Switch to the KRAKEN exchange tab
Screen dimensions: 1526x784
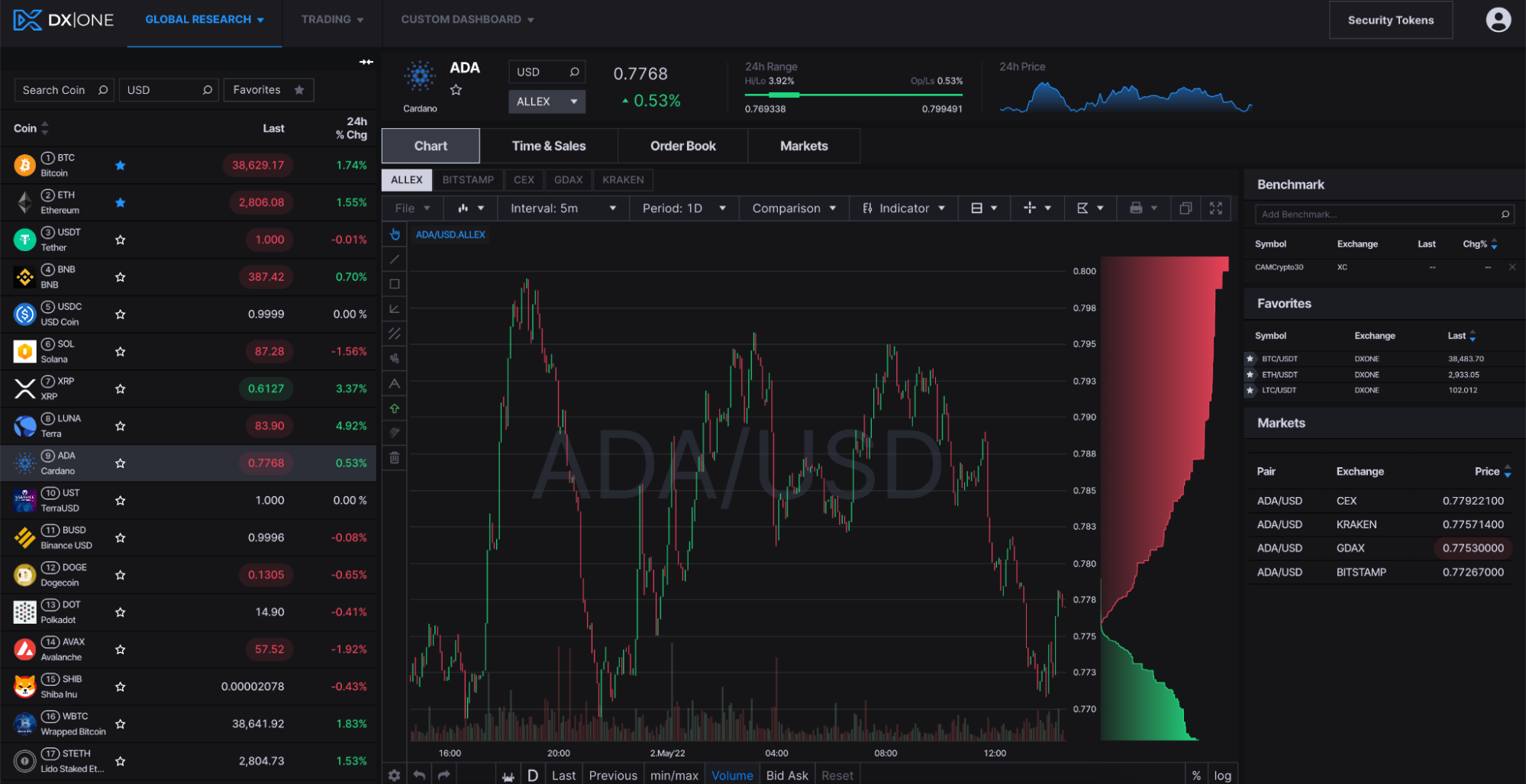point(623,180)
